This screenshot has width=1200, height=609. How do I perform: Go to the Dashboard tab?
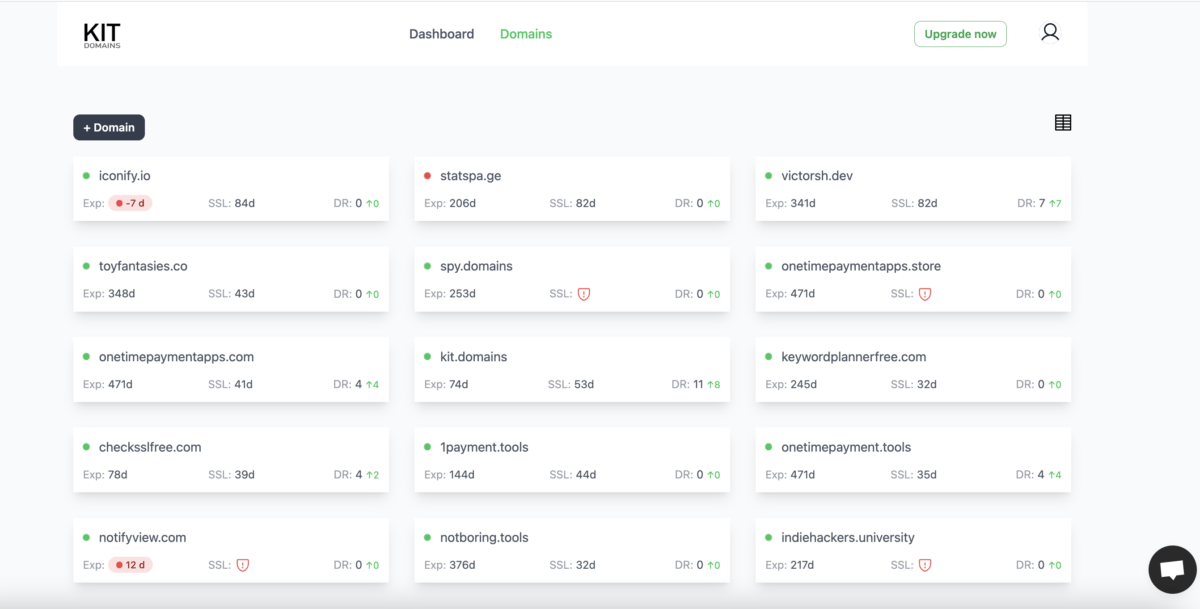pos(441,34)
